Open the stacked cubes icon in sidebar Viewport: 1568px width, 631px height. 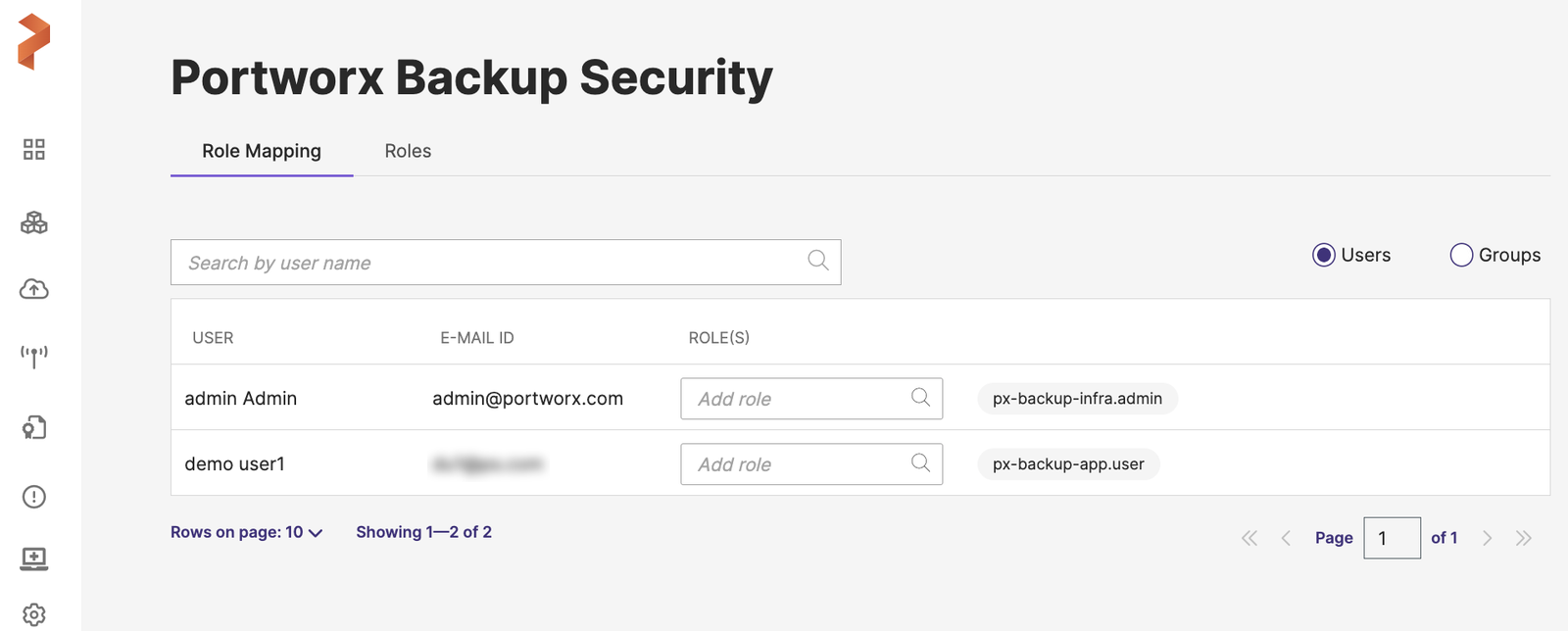[34, 222]
